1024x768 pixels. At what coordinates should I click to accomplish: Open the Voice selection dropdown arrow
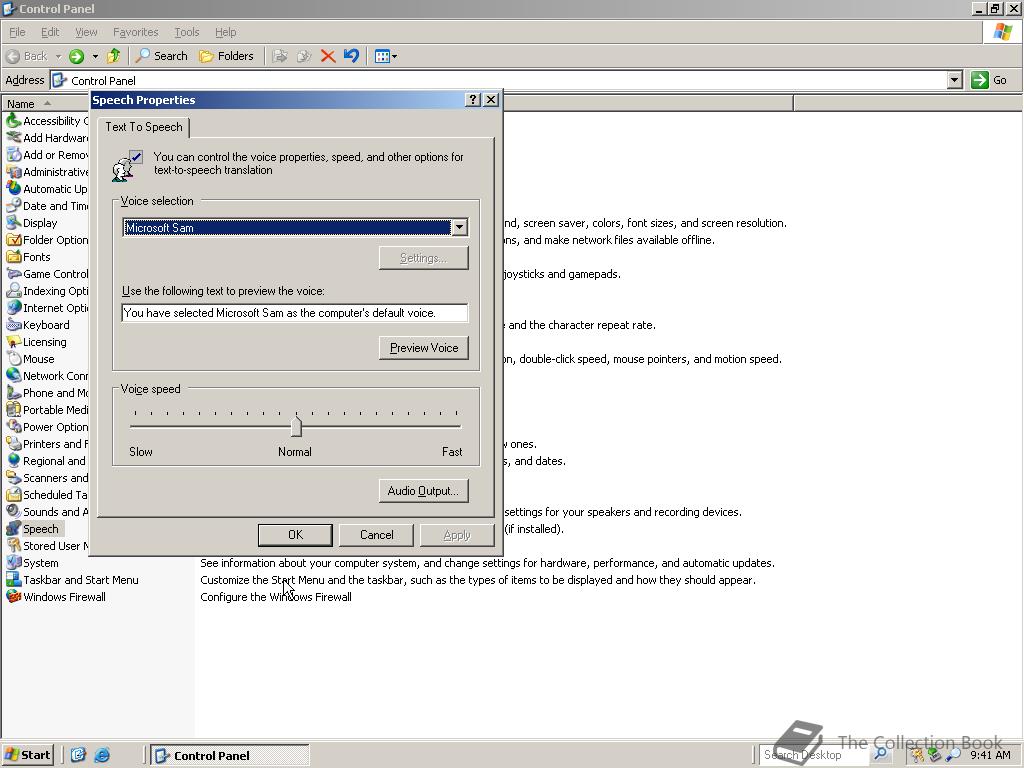(x=459, y=227)
